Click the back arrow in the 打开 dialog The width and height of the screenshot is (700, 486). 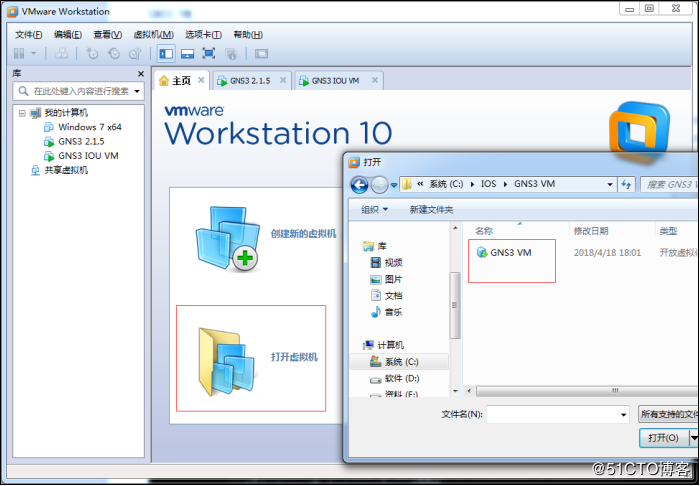(x=359, y=185)
